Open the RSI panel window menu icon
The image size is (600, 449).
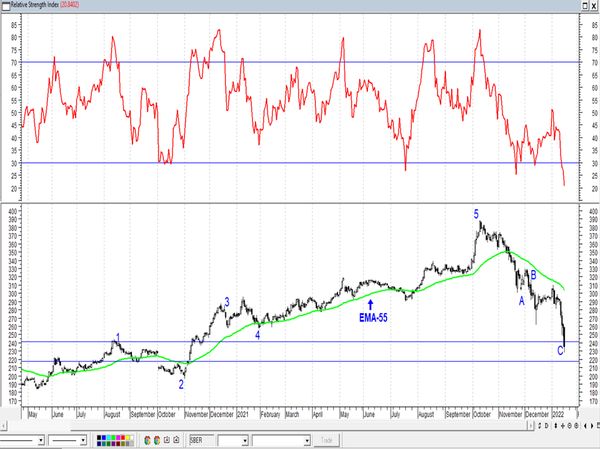(x=7, y=6)
